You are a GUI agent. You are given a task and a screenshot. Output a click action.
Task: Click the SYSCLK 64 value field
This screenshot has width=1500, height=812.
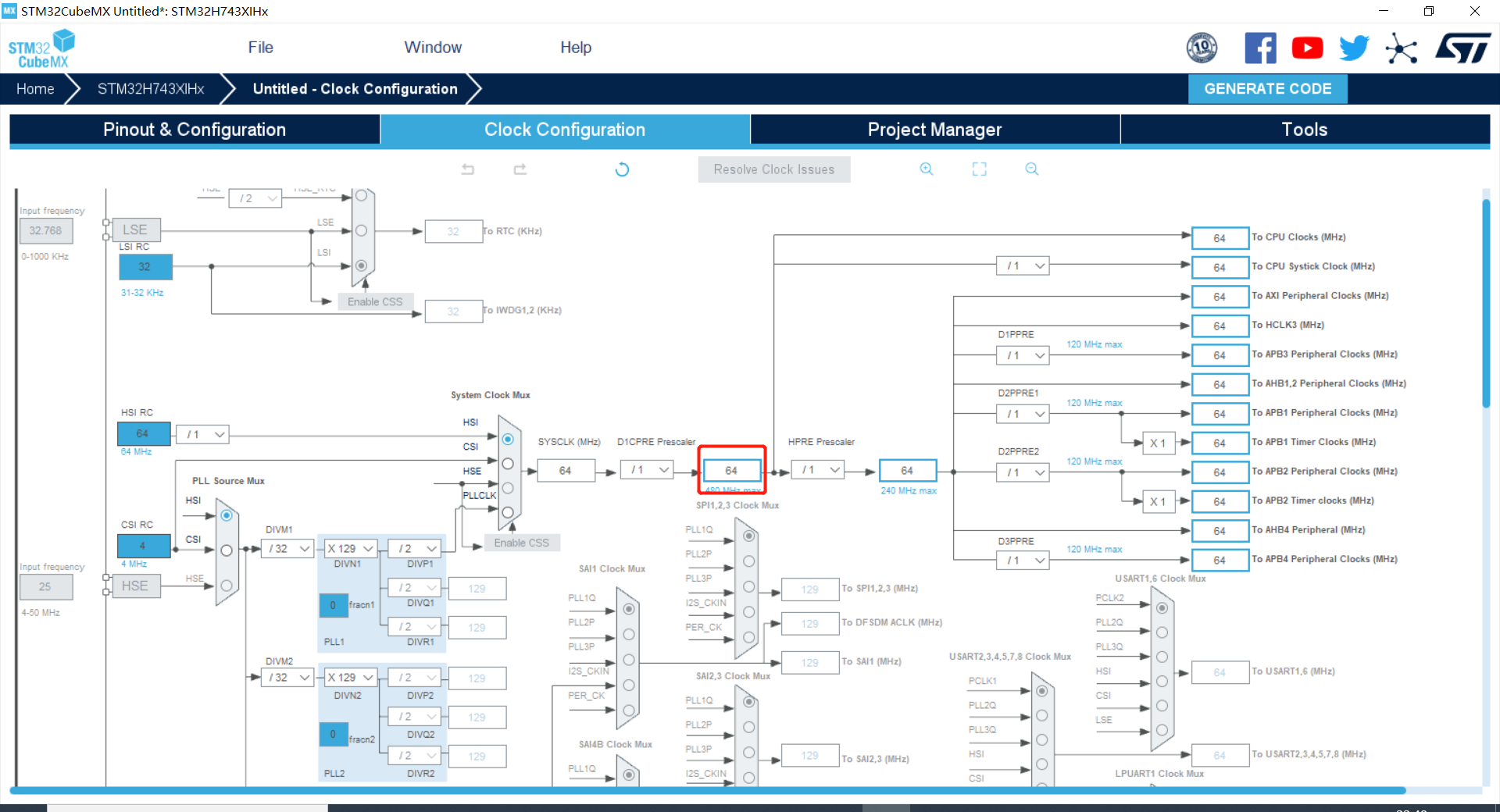pyautogui.click(x=566, y=470)
